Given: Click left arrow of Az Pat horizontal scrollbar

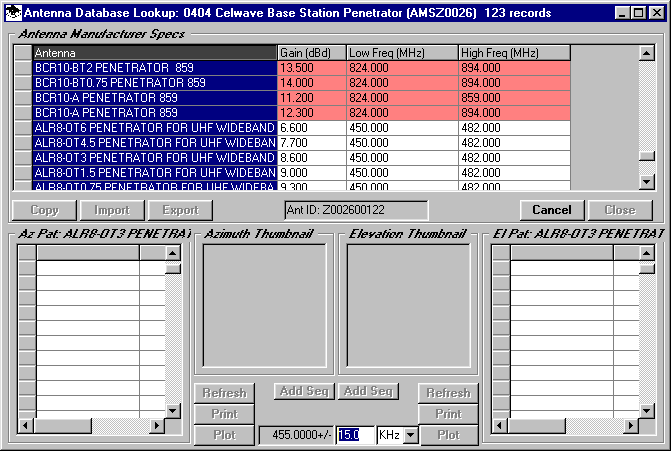Looking at the screenshot, I should click(x=25, y=426).
